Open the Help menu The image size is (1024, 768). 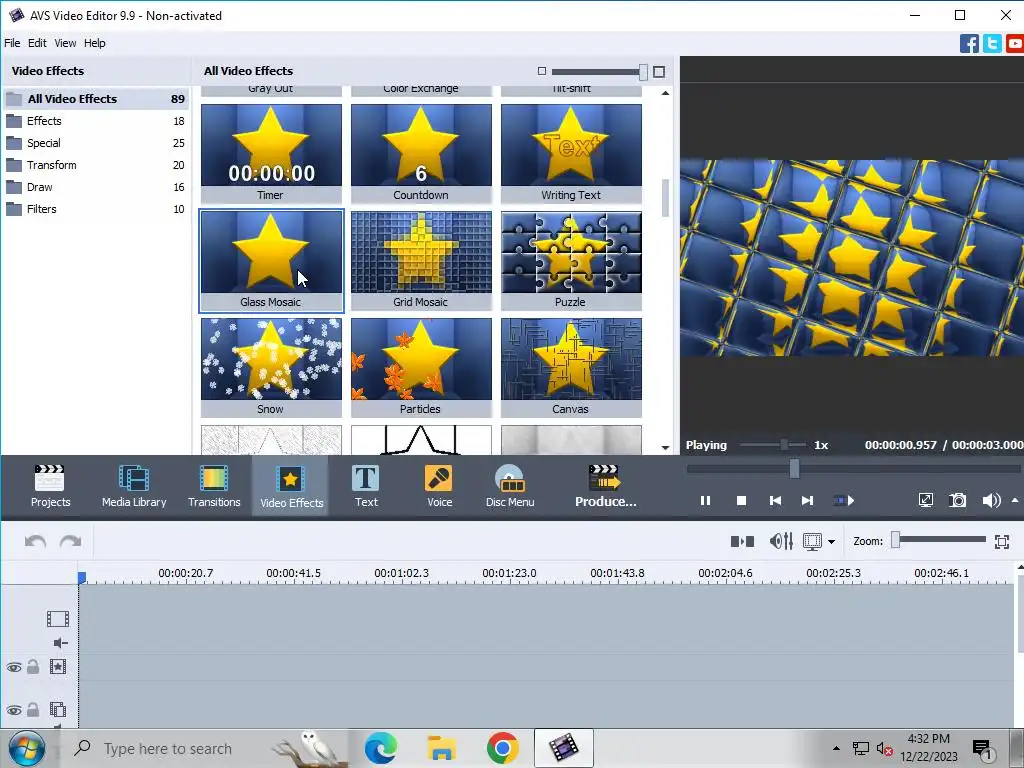(x=95, y=43)
